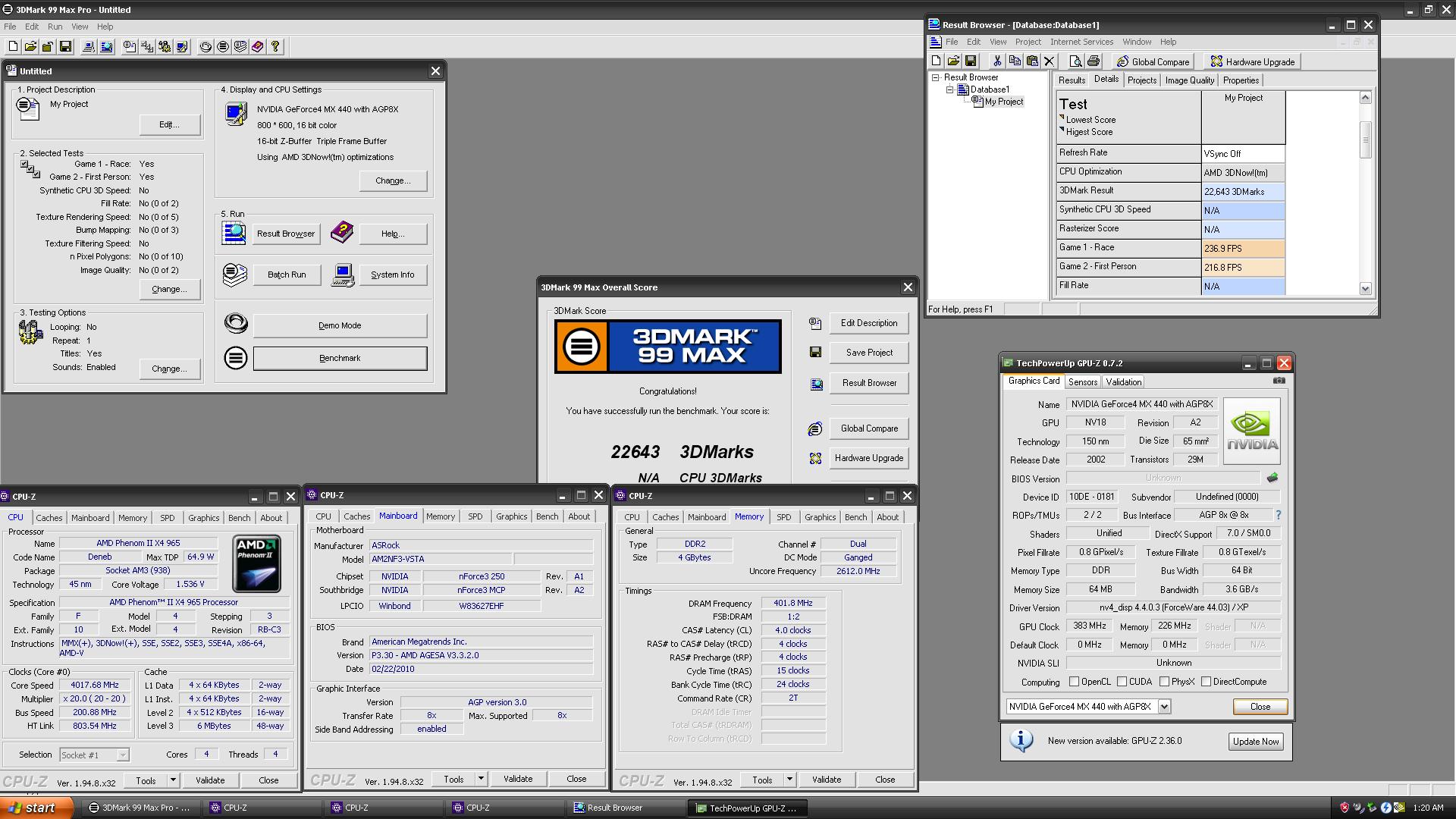Open the Run menu in 3DMark 99

pos(55,27)
